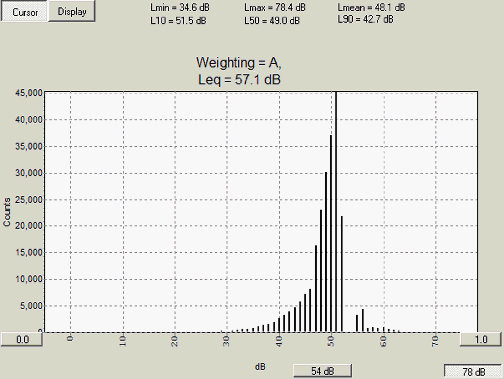Click the Leq = 57.1 dB title text
Image resolution: width=504 pixels, height=379 pixels.
point(239,80)
